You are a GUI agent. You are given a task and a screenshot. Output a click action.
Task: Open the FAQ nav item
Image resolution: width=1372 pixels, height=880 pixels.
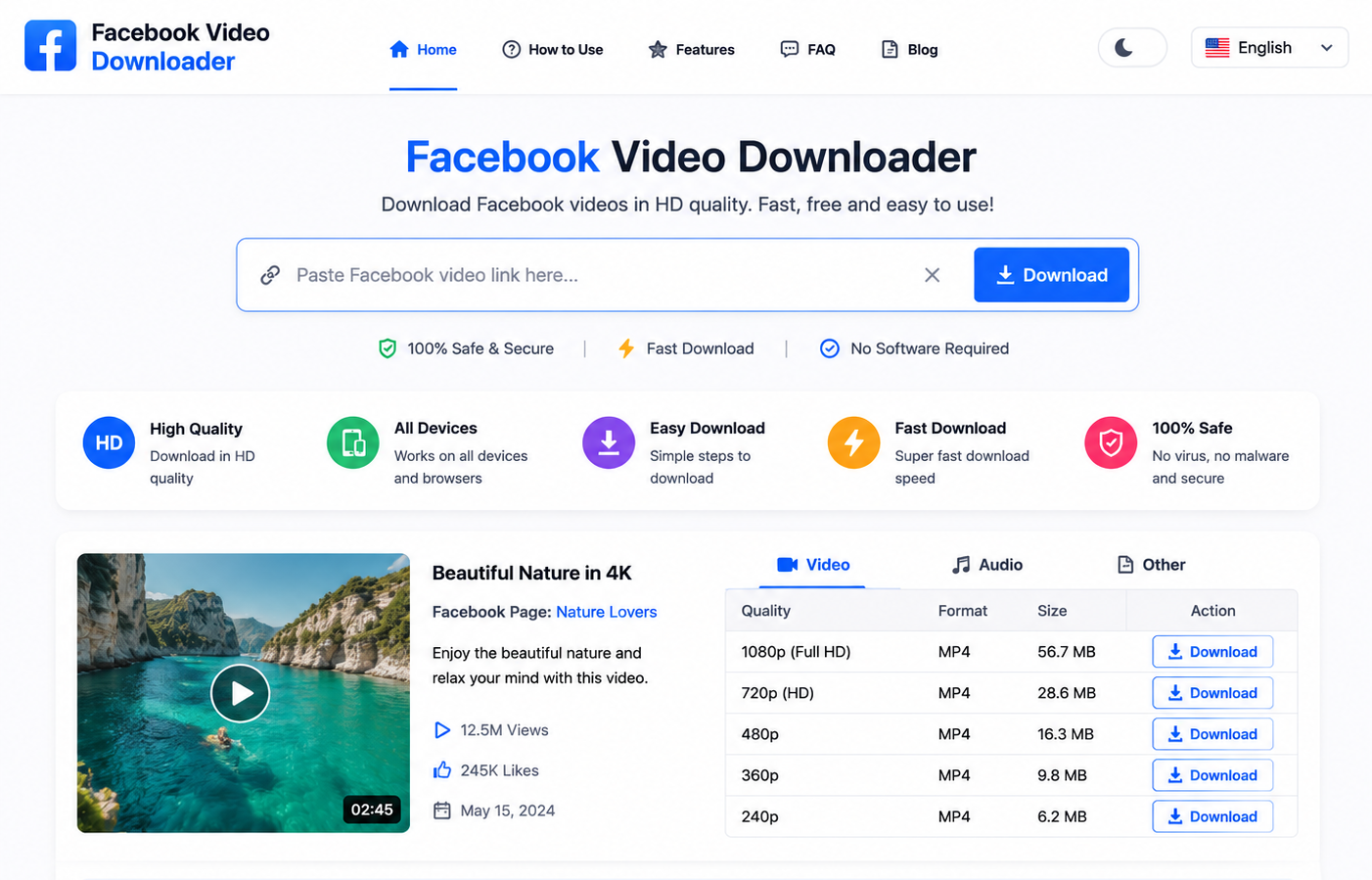(x=807, y=50)
